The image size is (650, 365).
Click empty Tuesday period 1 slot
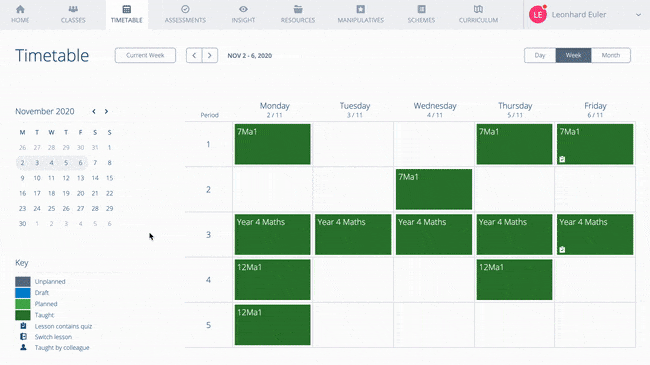[x=353, y=144]
